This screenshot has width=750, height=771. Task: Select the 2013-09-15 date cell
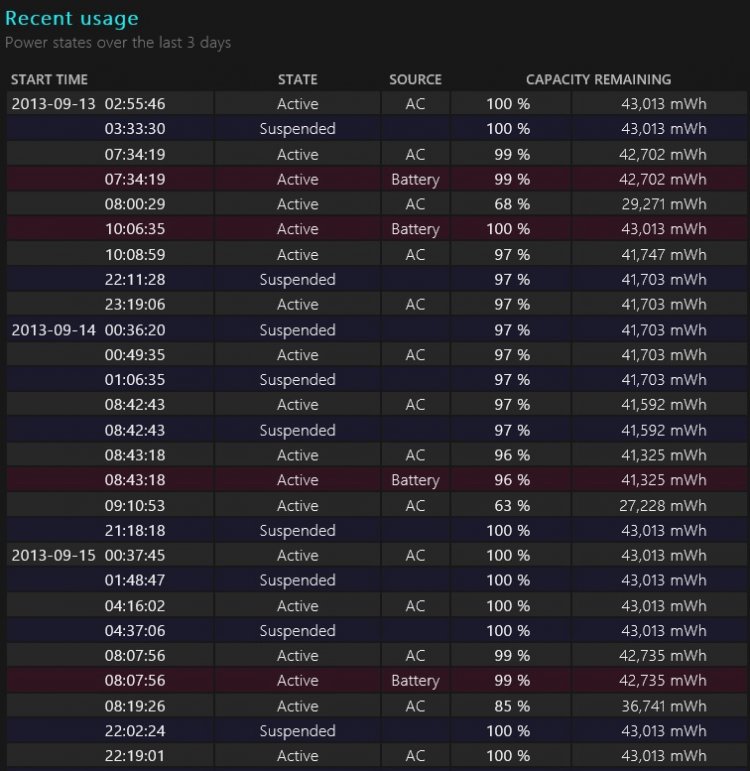52,556
